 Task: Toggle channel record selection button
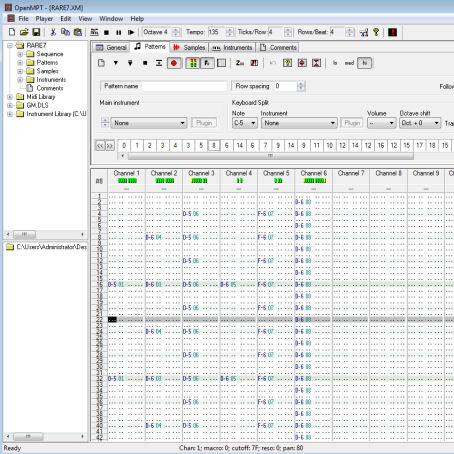pyautogui.click(x=221, y=63)
